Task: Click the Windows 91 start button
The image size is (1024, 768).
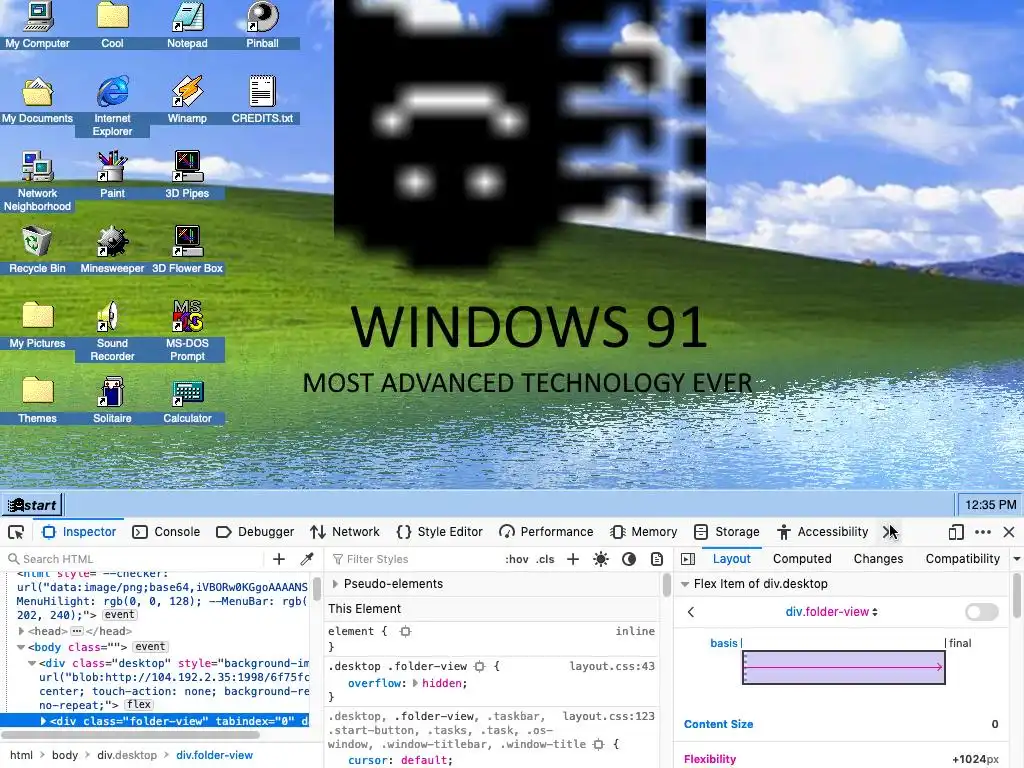Action: [x=33, y=505]
